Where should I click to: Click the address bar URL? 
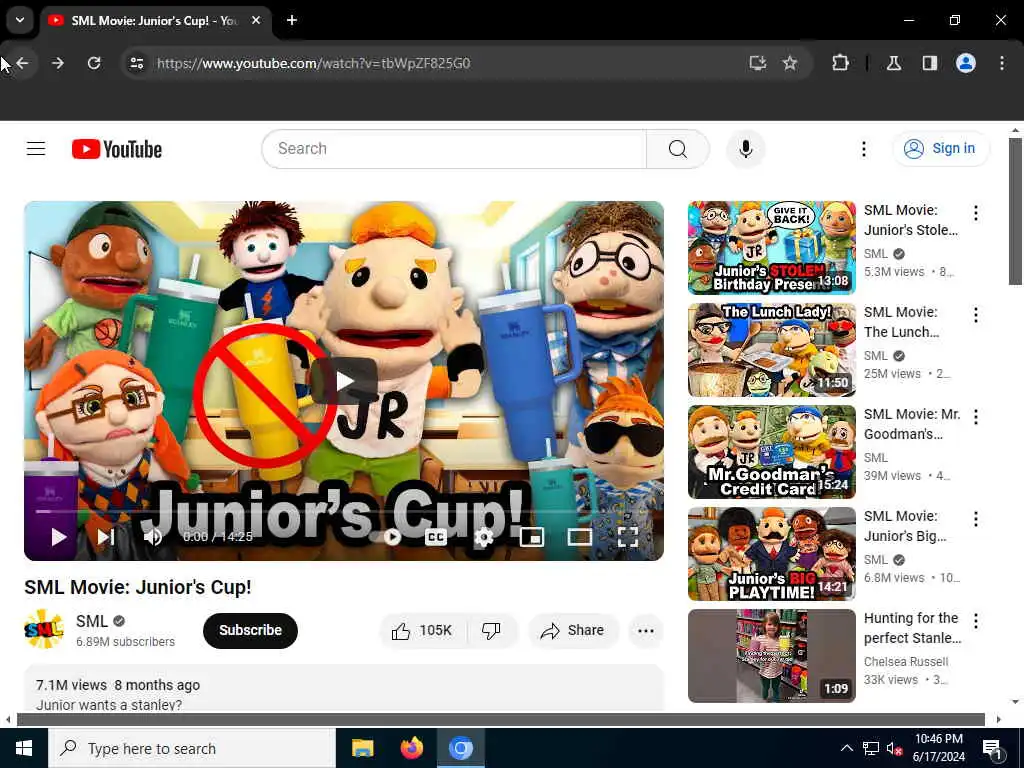coord(313,63)
